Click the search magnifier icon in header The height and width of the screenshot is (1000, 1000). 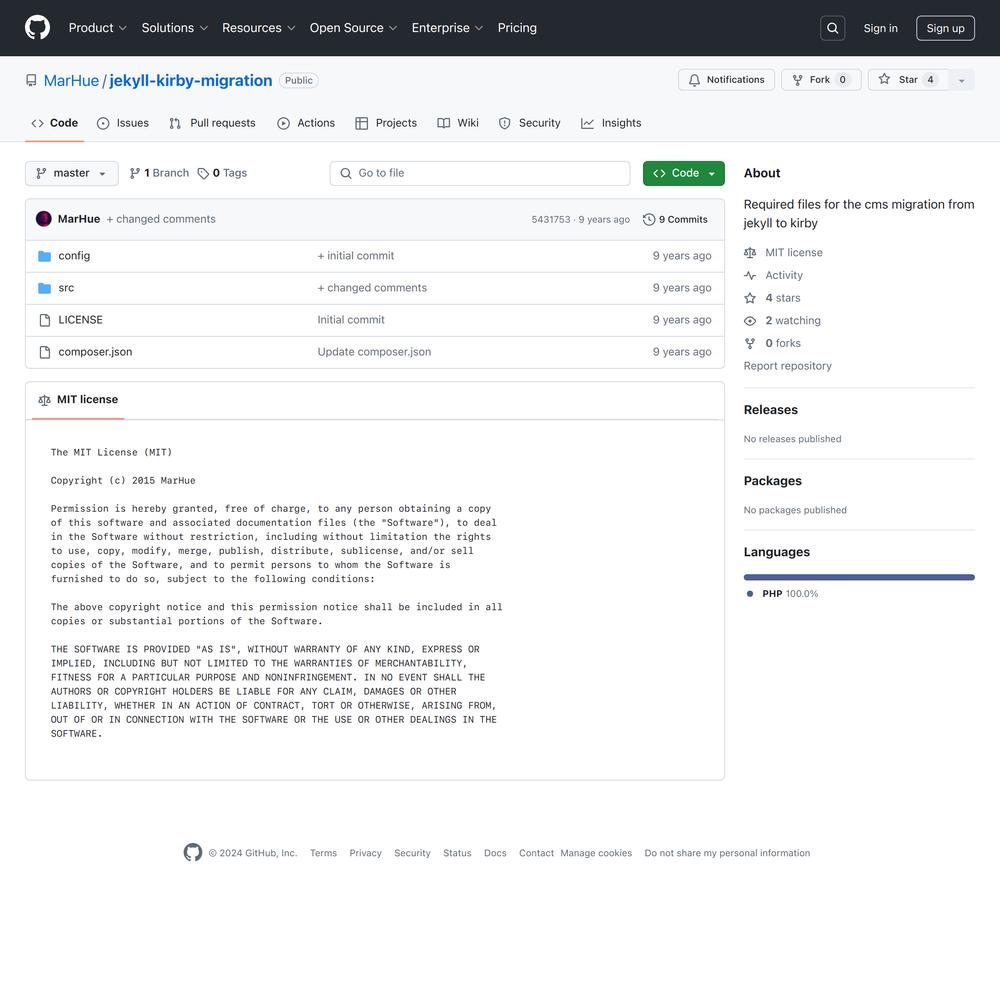point(832,28)
